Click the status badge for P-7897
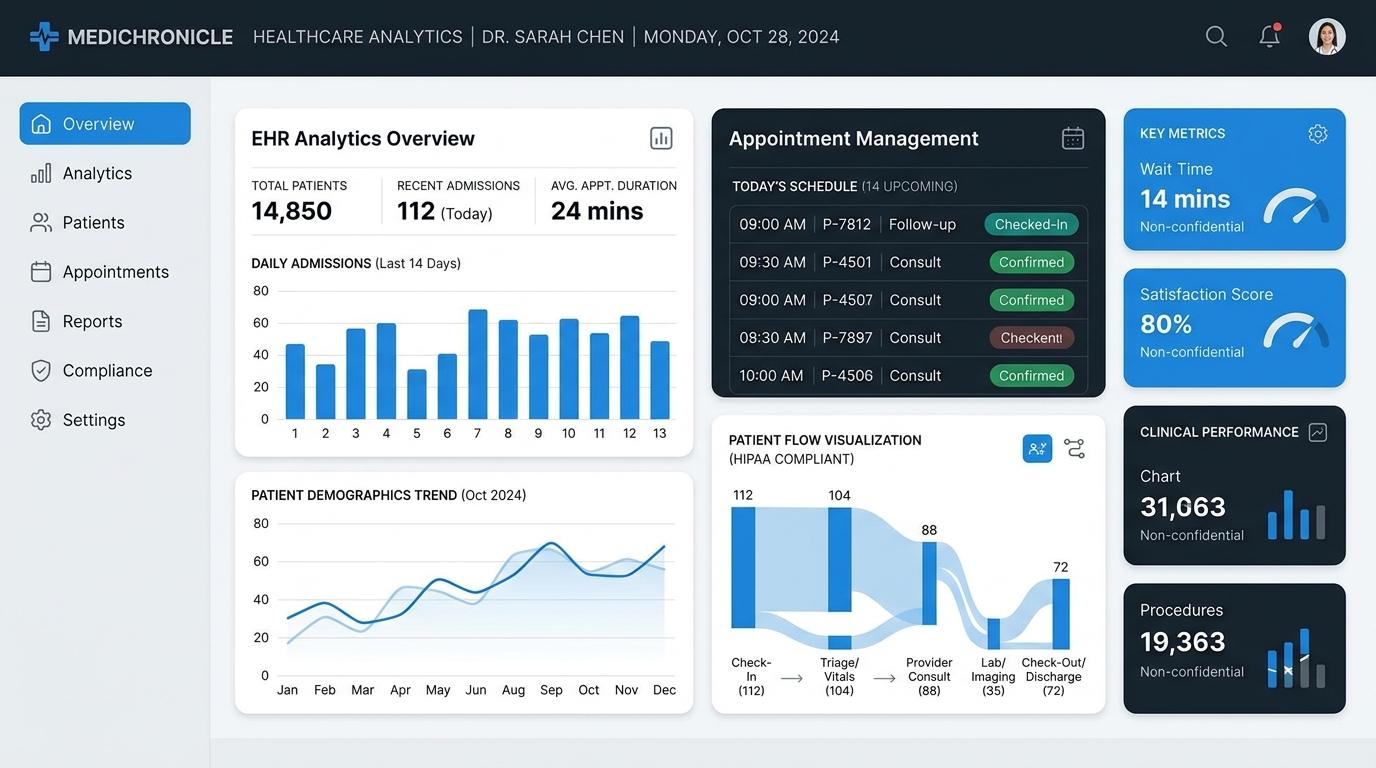Viewport: 1376px width, 768px height. pyautogui.click(x=1031, y=338)
